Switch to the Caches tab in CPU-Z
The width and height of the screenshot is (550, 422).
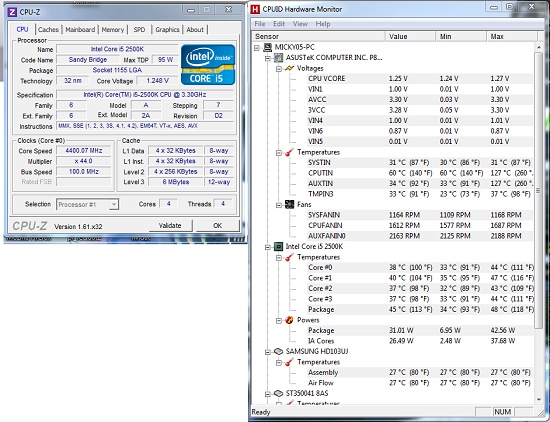click(48, 29)
